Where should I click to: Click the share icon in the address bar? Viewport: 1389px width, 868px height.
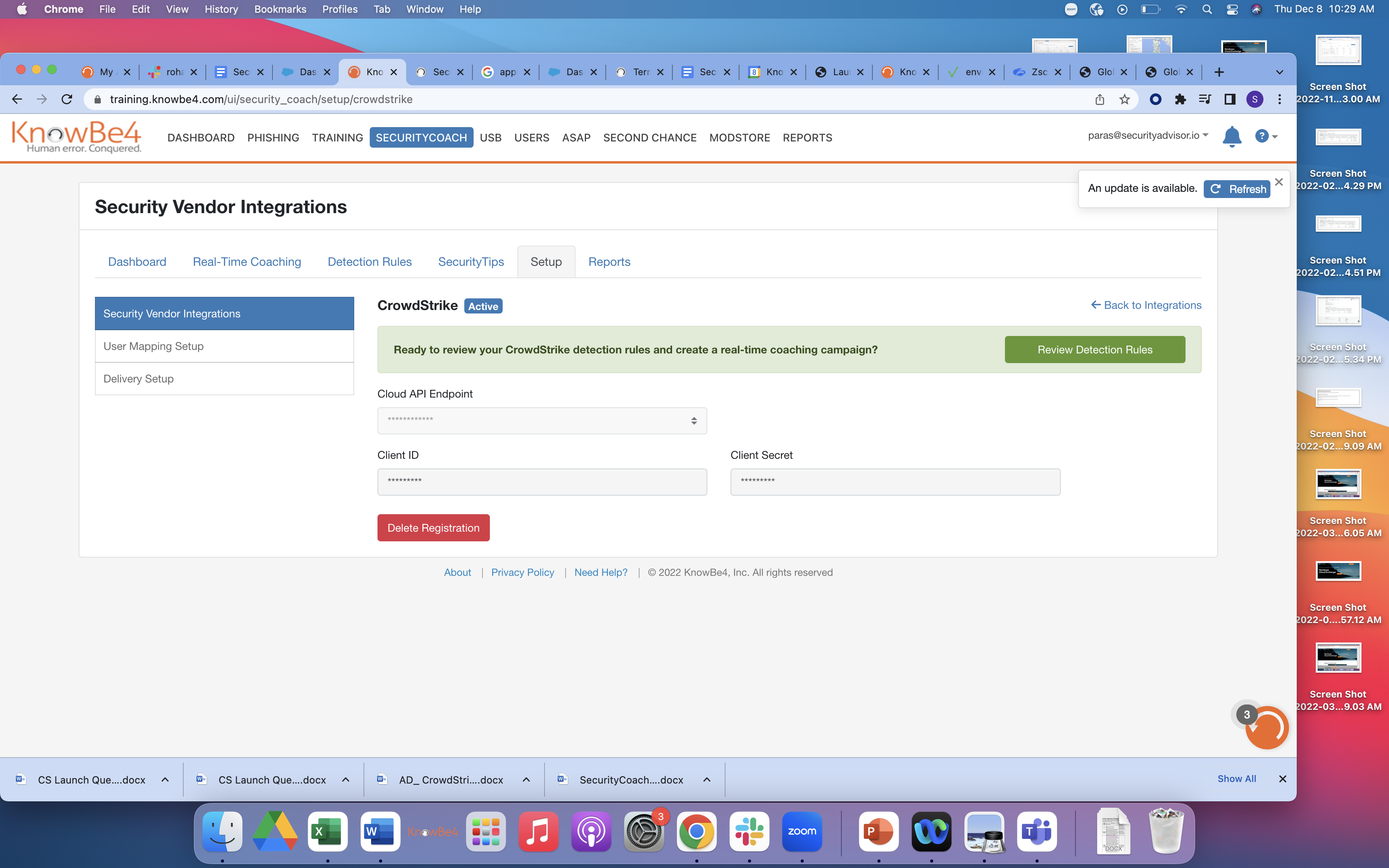pyautogui.click(x=1099, y=99)
